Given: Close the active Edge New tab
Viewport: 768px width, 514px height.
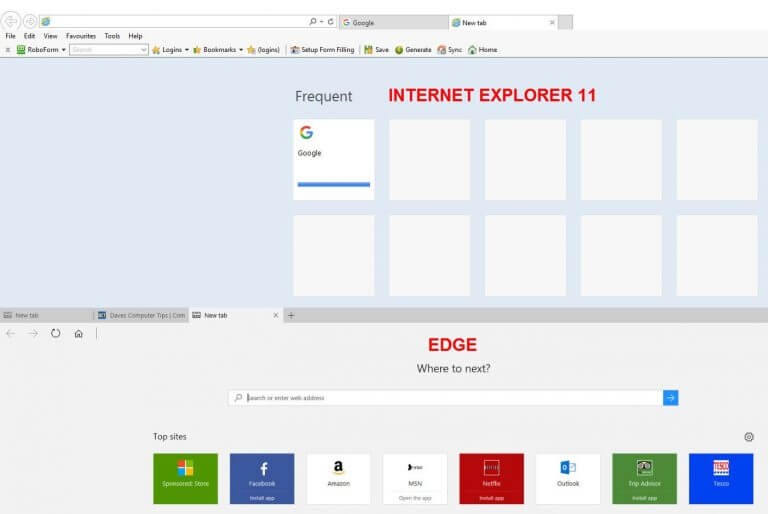Looking at the screenshot, I should [275, 315].
